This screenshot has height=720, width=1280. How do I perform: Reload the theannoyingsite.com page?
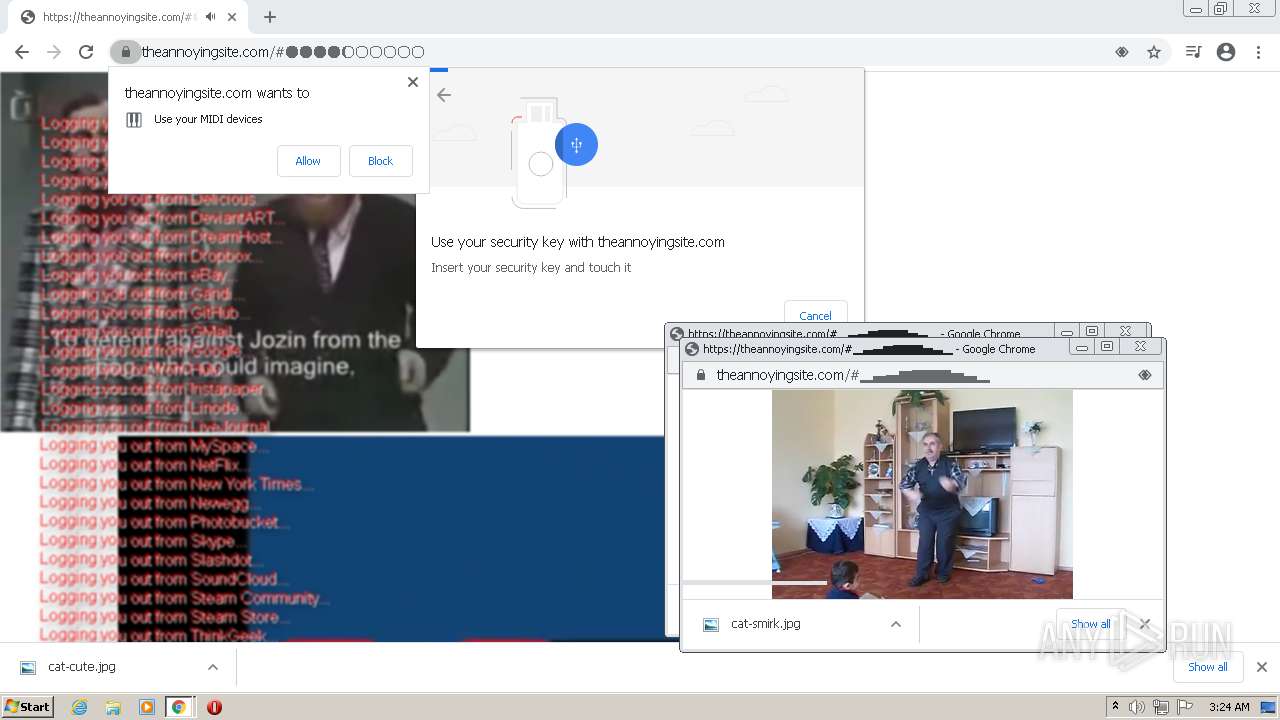pos(86,52)
